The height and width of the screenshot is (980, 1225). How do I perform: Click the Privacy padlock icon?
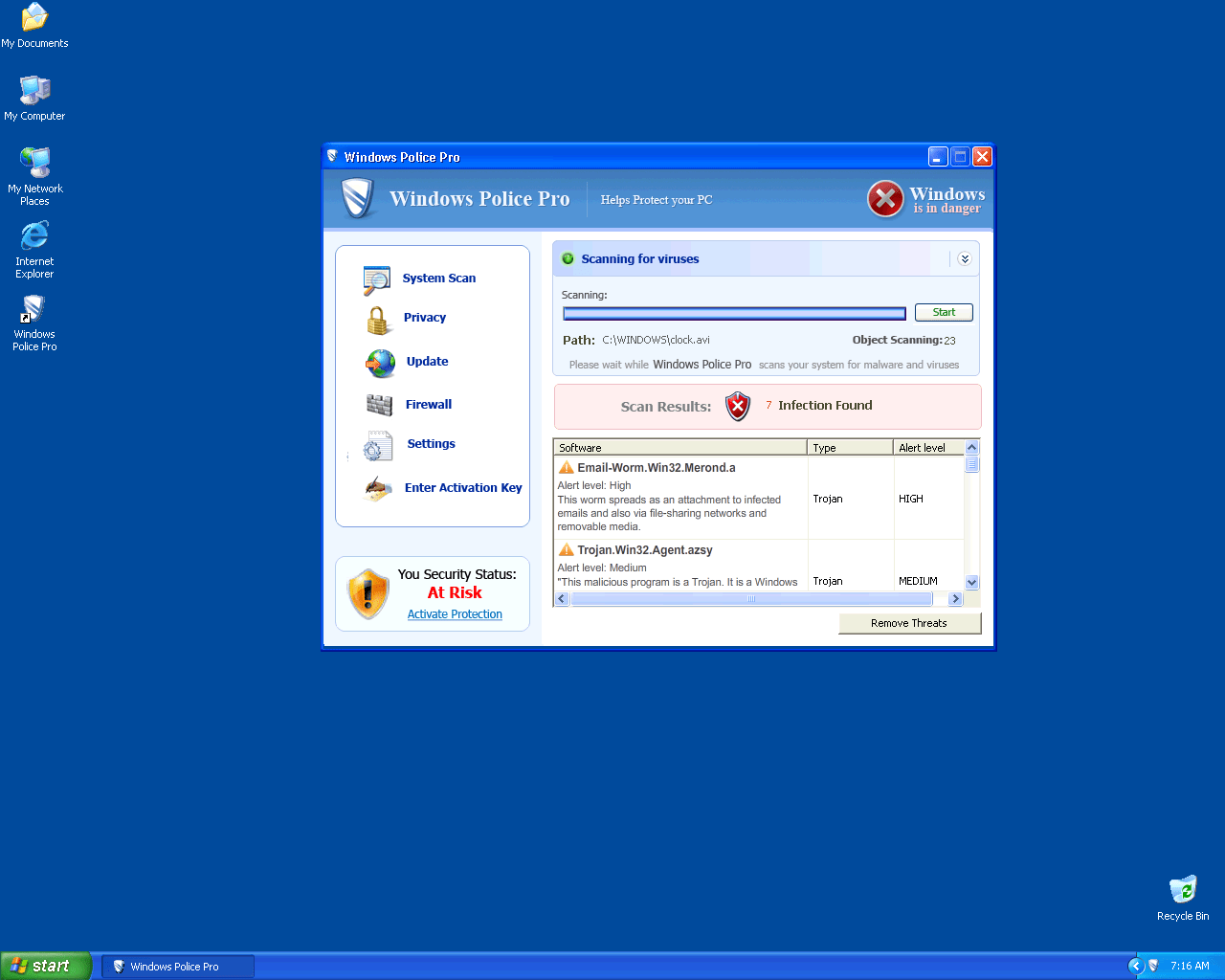[378, 320]
